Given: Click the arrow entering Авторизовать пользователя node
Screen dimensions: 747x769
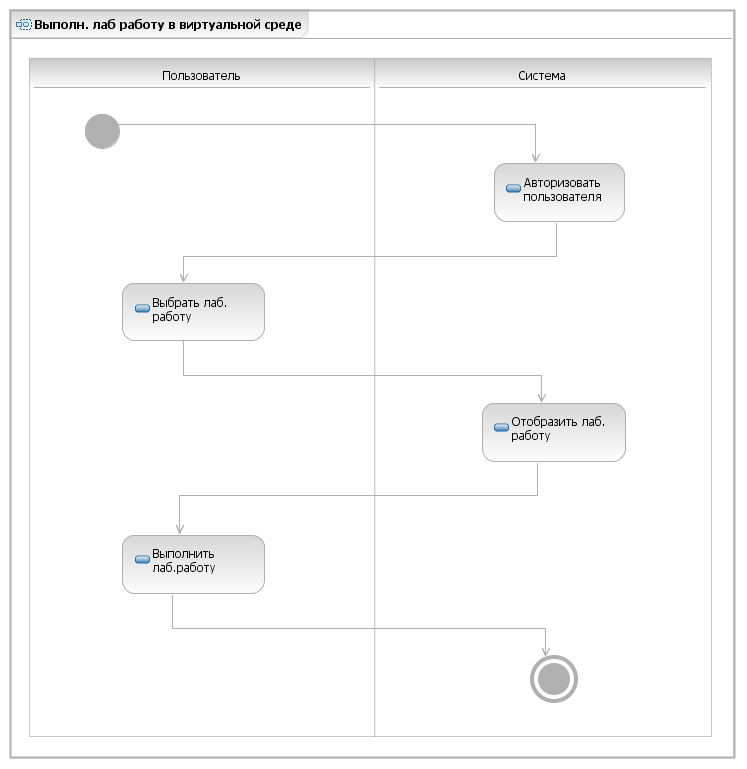Looking at the screenshot, I should tap(536, 157).
